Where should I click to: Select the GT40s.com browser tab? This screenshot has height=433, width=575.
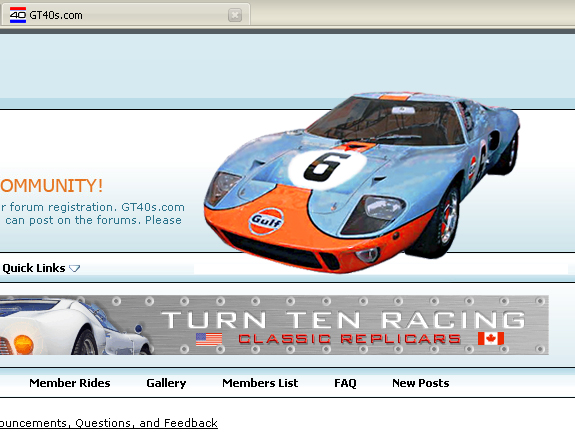click(x=125, y=15)
